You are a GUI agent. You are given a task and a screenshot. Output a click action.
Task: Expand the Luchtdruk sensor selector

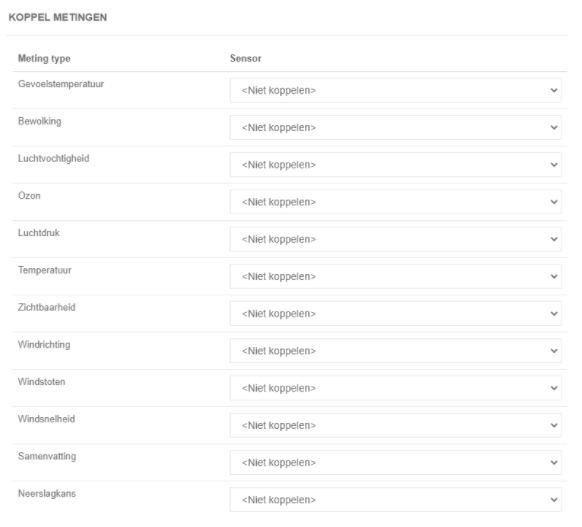click(396, 239)
